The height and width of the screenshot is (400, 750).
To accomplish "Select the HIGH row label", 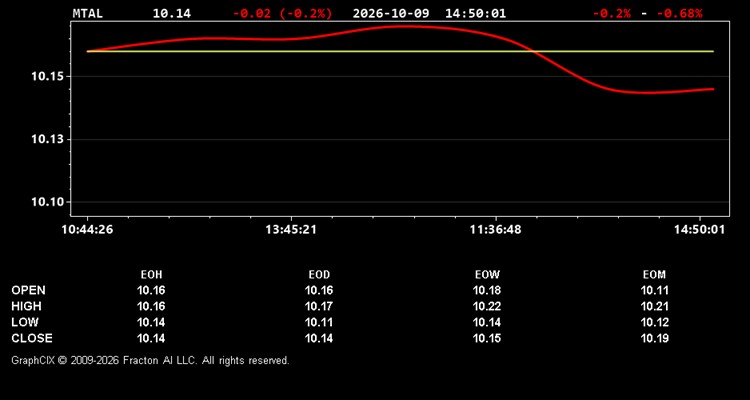I will [x=26, y=306].
